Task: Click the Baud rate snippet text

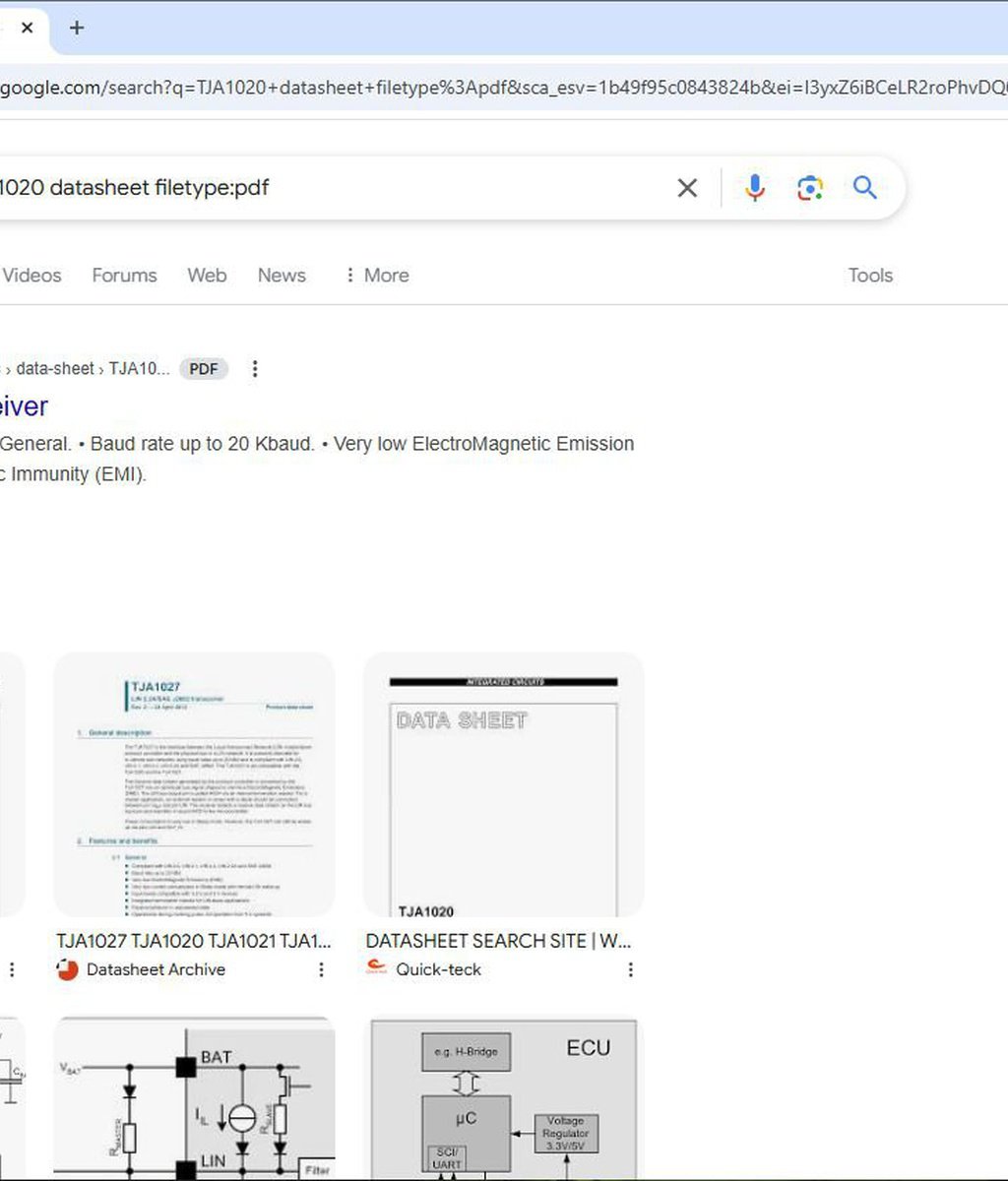Action: pos(203,444)
